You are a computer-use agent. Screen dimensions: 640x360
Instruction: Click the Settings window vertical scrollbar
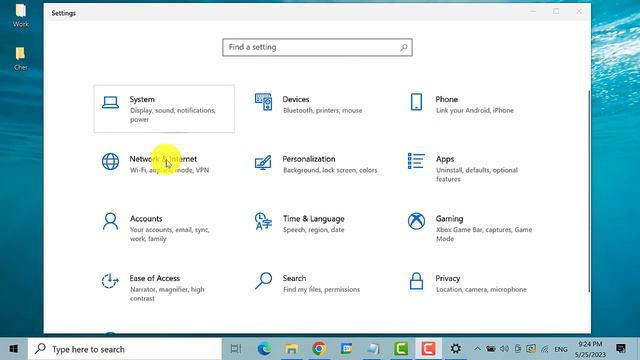click(589, 191)
